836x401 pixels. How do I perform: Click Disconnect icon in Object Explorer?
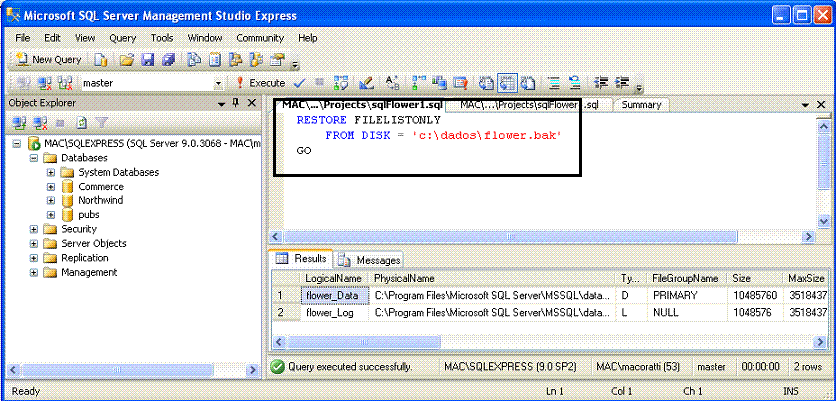41,123
